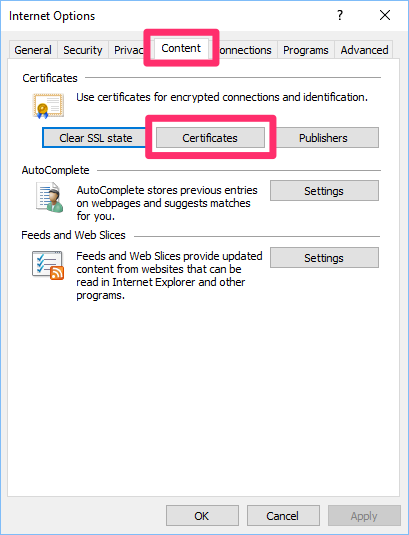
Task: Open AutoComplete Settings
Action: [x=324, y=191]
